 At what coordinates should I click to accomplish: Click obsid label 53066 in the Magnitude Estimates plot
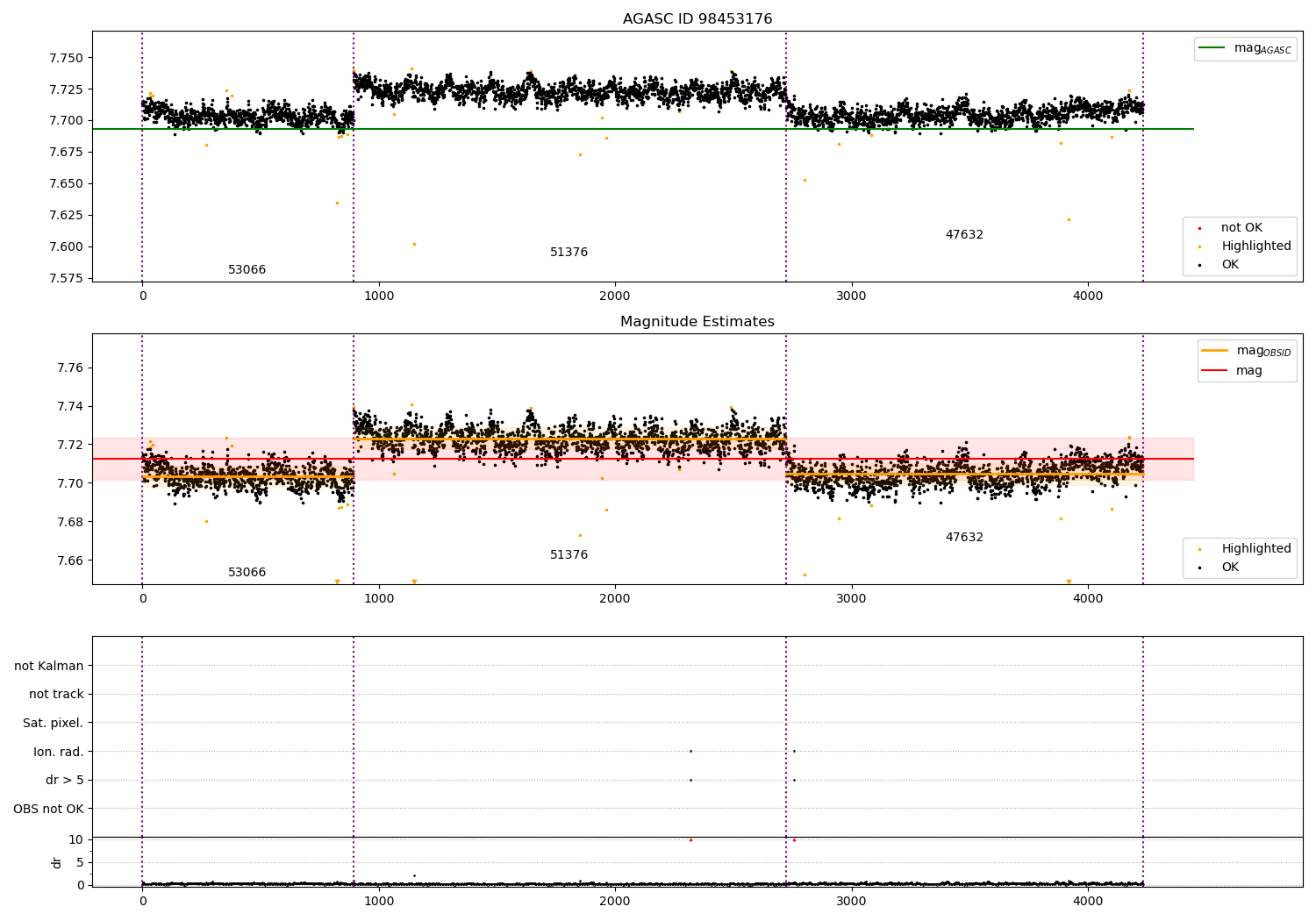coord(247,573)
